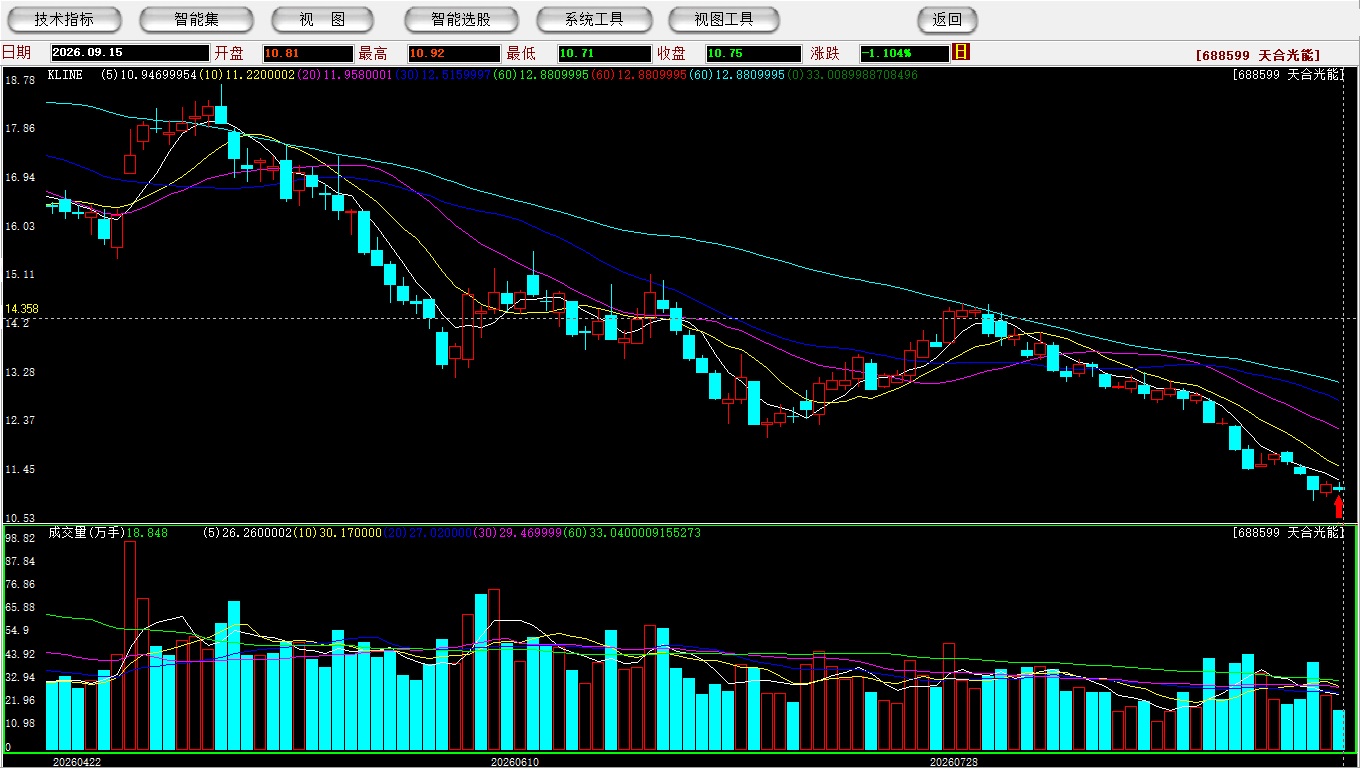This screenshot has height=768, width=1360.
Task: Click the MA5 value 10.94699954
Action: click(x=158, y=75)
